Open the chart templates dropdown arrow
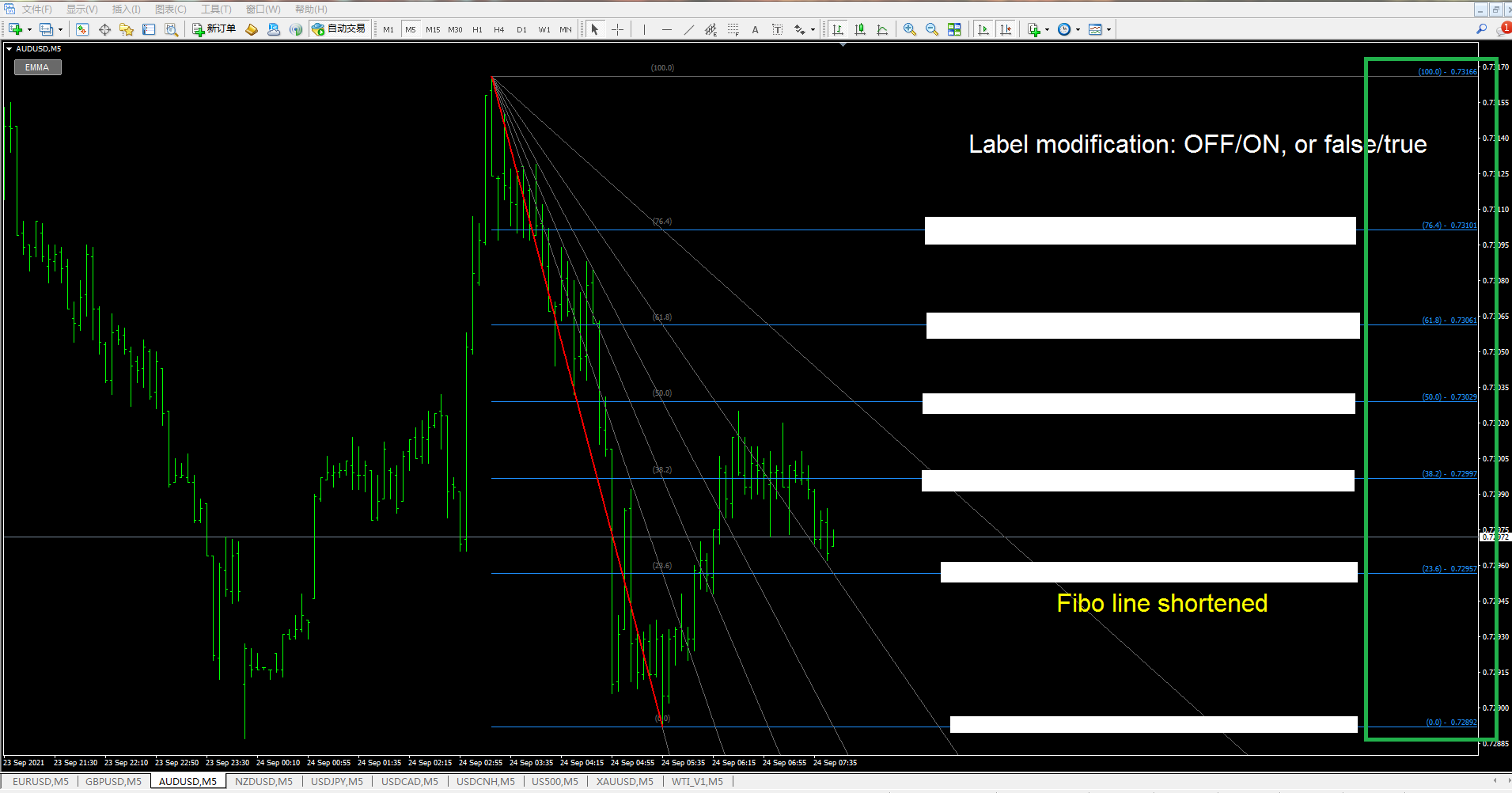 tap(1108, 30)
